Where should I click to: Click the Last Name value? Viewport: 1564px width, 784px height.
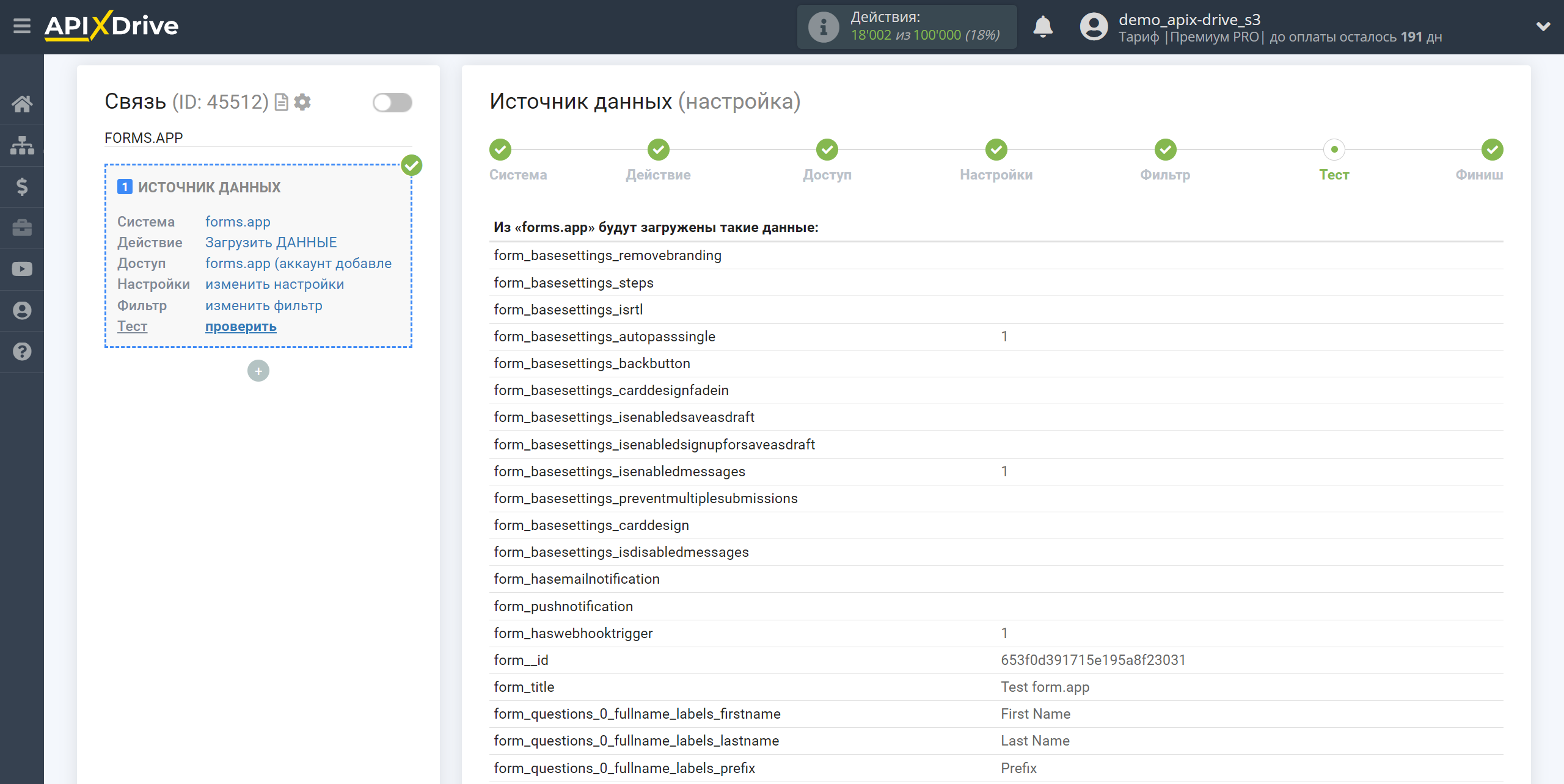[1035, 741]
